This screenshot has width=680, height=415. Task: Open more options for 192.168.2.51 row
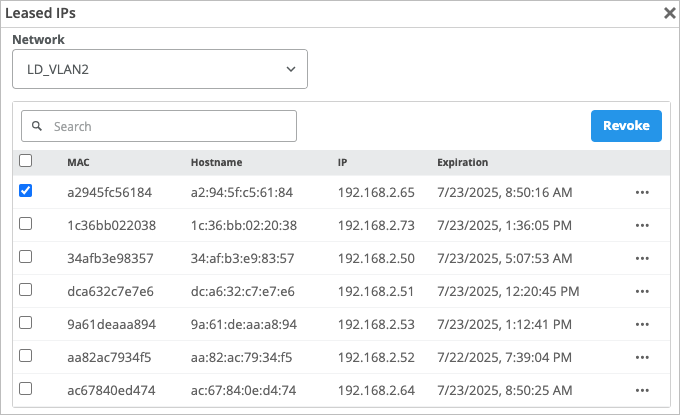[642, 291]
